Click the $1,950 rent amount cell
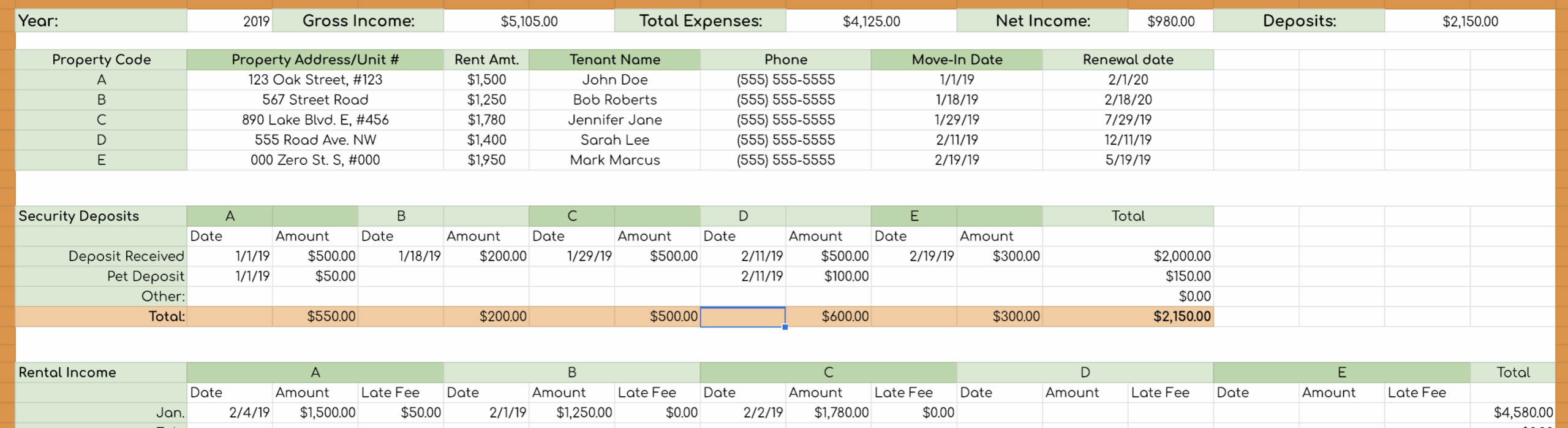 click(x=486, y=160)
